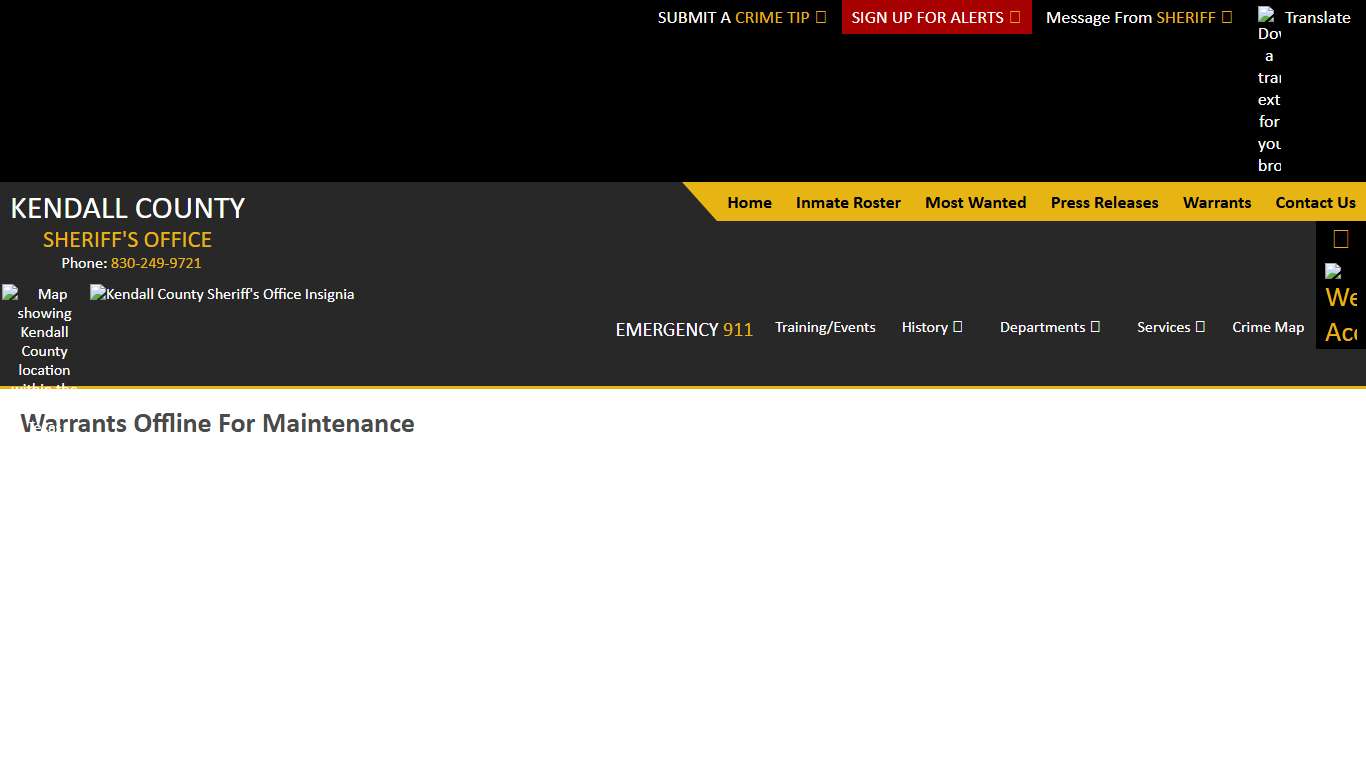Click the Sign Up For Alerts external icon
The image size is (1366, 768).
[x=1015, y=16]
